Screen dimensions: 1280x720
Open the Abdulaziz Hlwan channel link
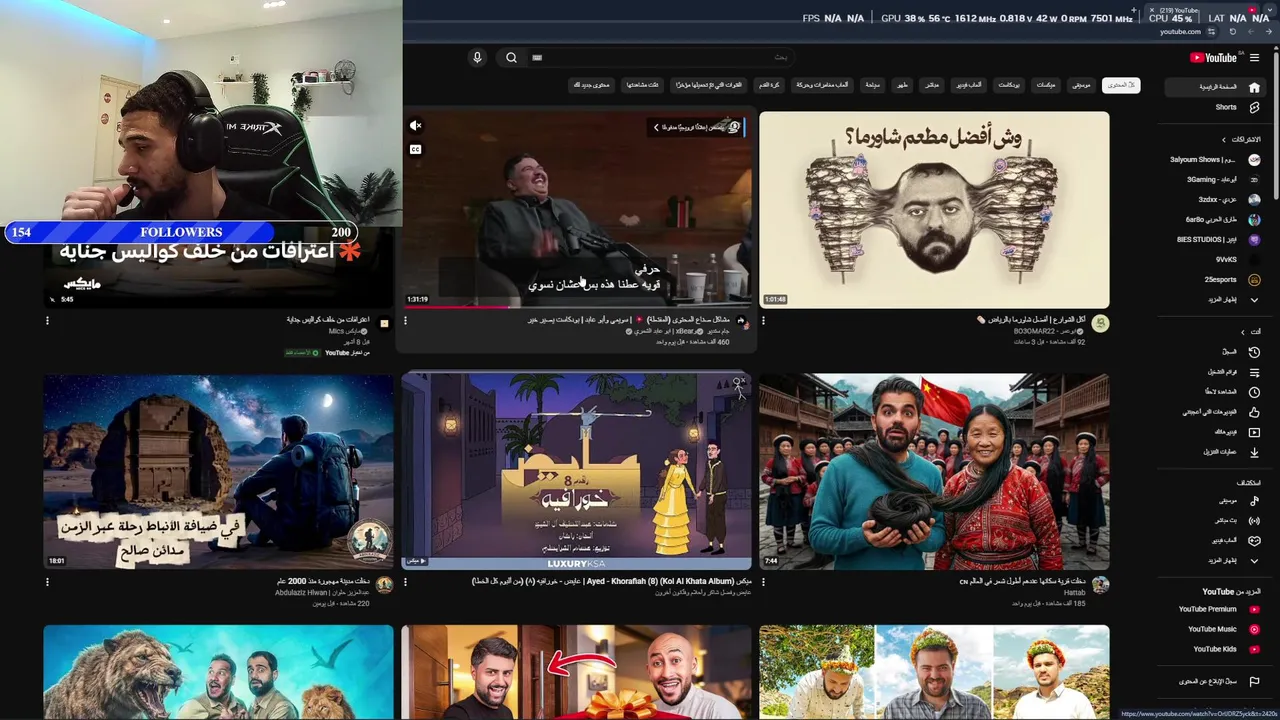[x=322, y=593]
